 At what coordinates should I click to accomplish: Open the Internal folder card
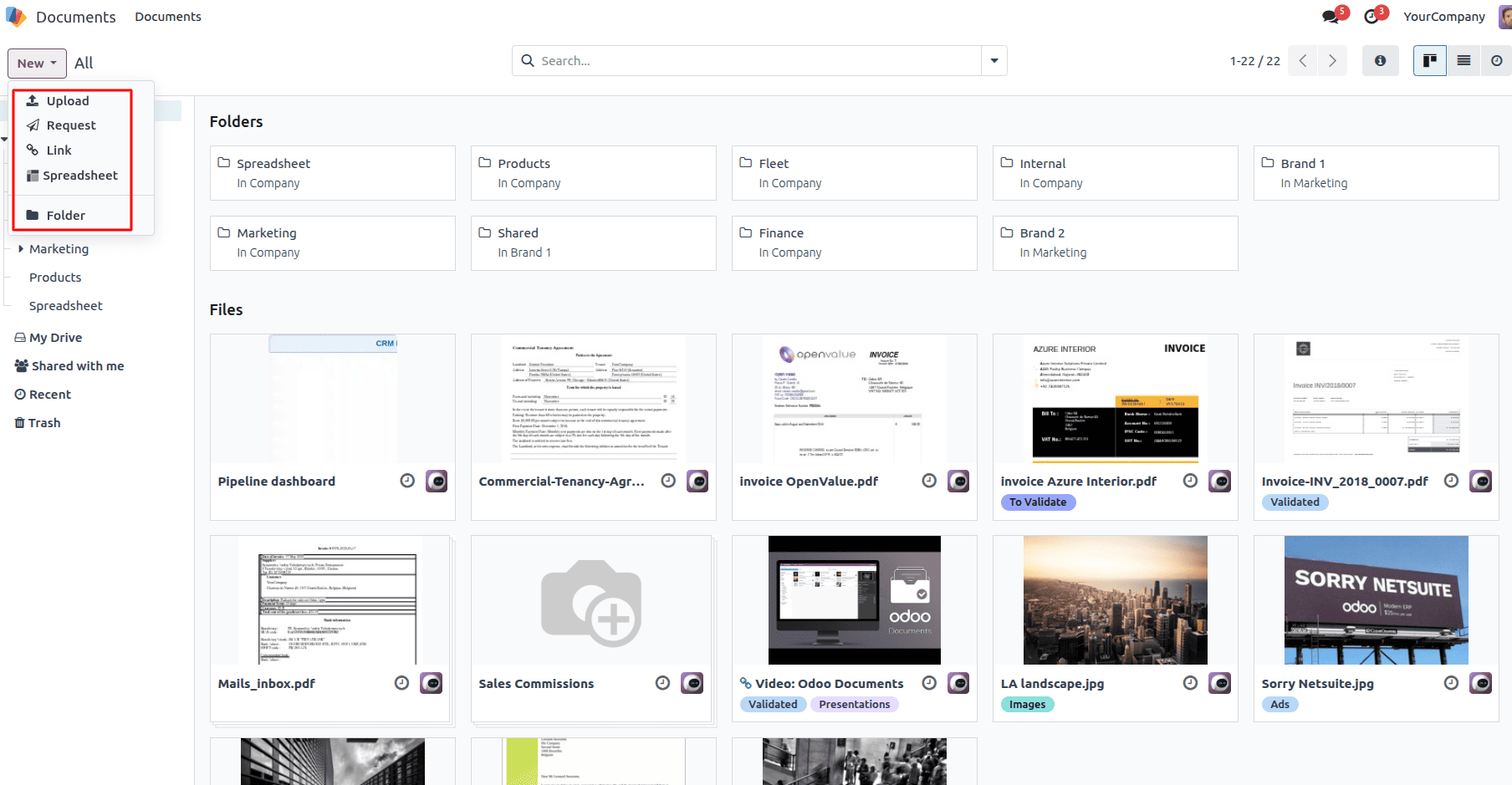tap(1116, 173)
